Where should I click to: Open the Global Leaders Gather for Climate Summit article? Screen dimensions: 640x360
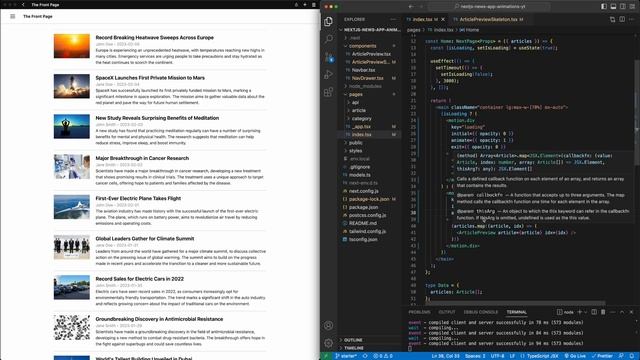point(145,238)
